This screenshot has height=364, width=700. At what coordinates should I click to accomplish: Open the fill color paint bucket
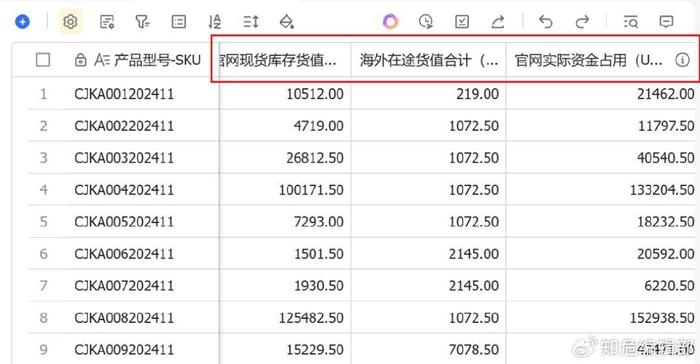click(x=287, y=21)
